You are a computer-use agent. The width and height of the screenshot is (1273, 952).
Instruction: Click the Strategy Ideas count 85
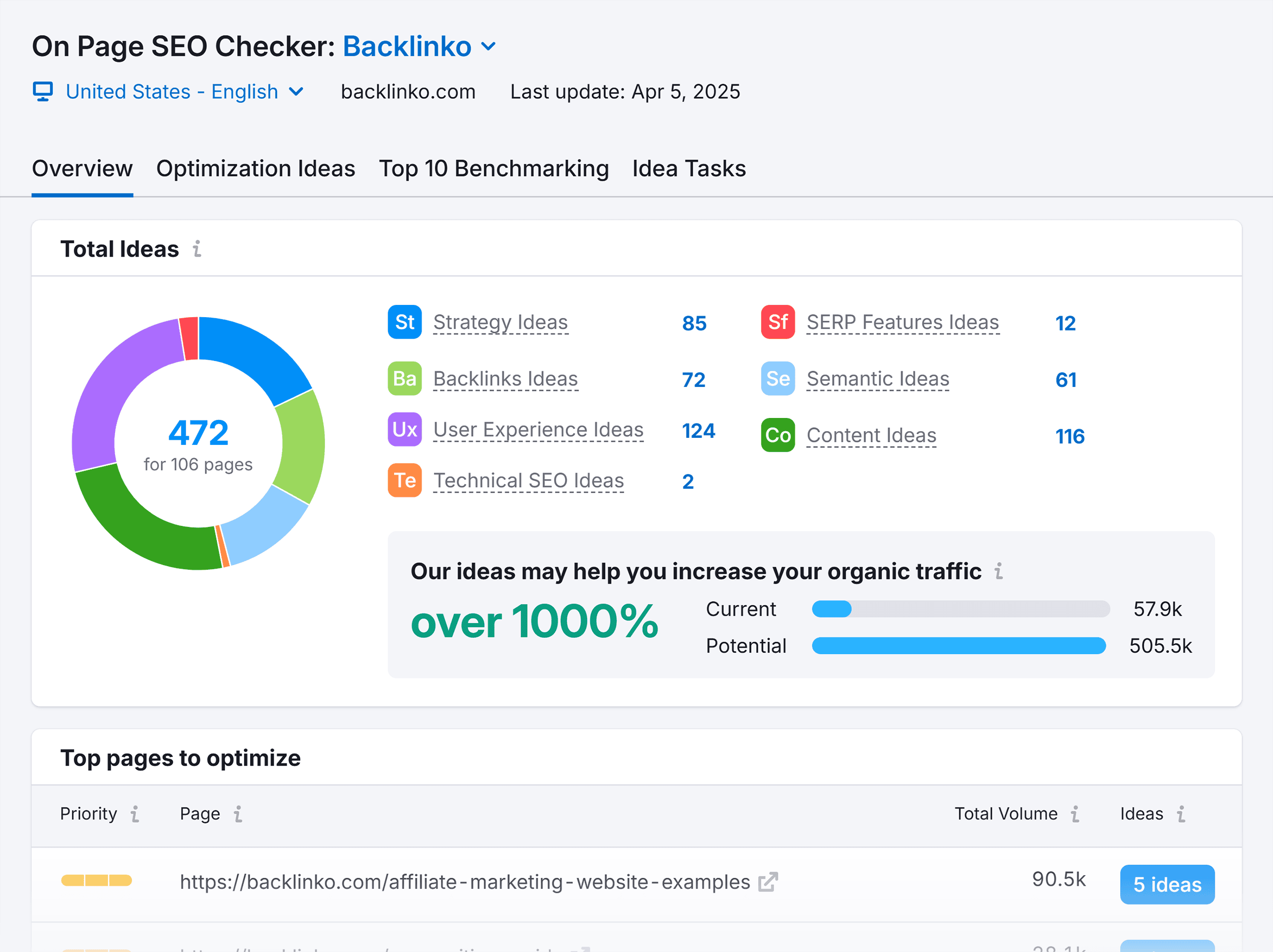point(694,323)
